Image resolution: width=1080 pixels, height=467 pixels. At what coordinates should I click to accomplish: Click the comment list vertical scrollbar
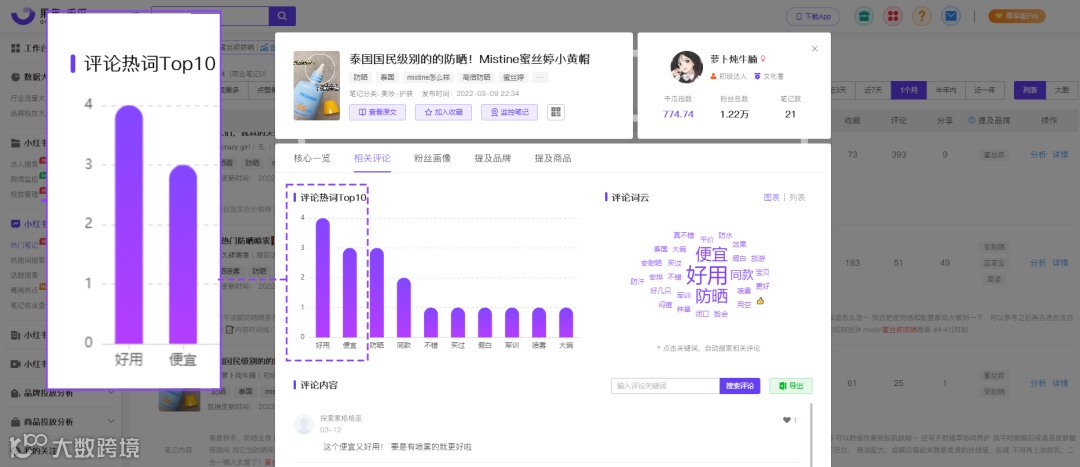pos(811,434)
